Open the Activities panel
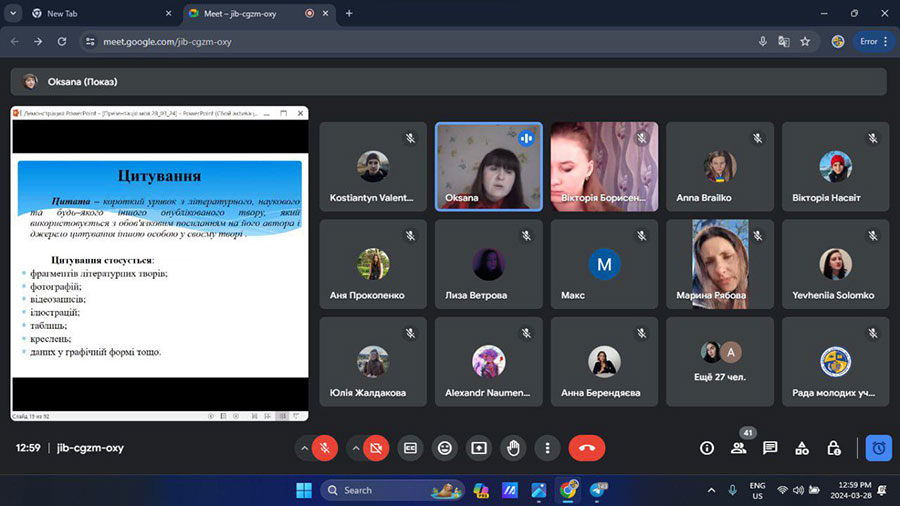This screenshot has width=900, height=506. tap(802, 448)
